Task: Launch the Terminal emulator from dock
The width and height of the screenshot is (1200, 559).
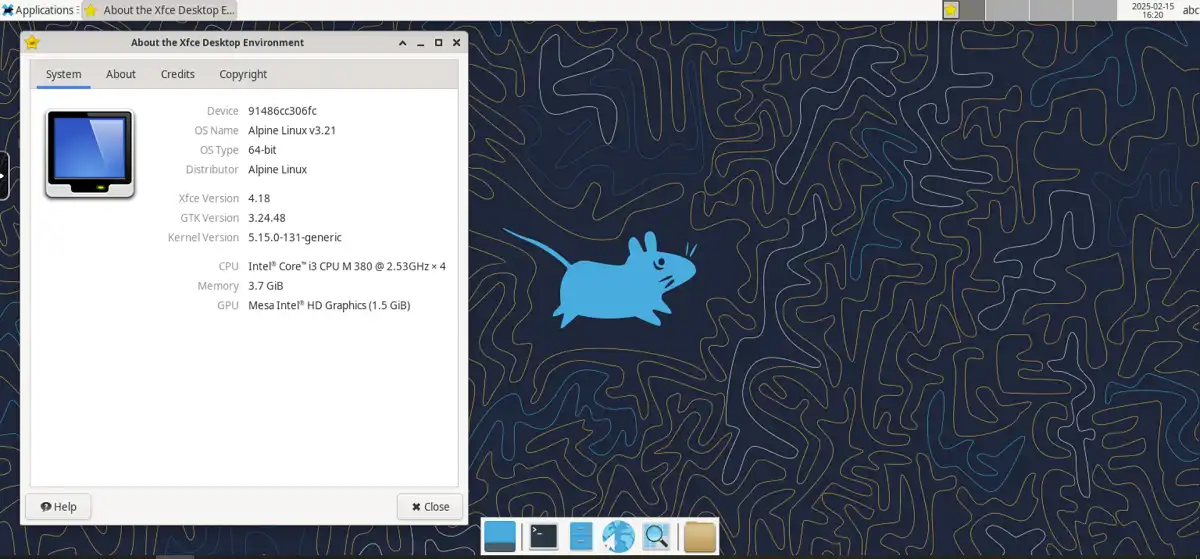Action: [543, 537]
